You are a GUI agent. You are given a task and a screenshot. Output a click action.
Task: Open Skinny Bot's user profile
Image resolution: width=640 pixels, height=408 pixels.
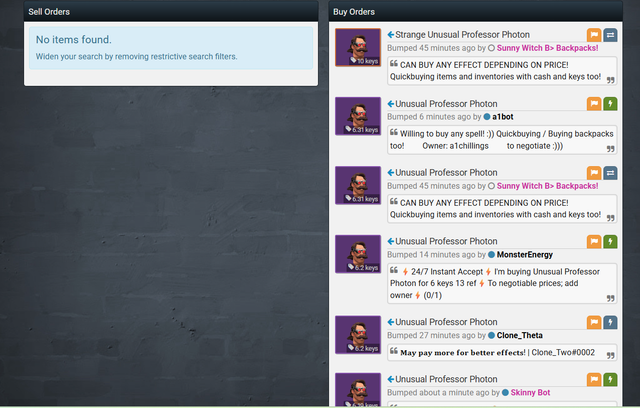point(530,392)
